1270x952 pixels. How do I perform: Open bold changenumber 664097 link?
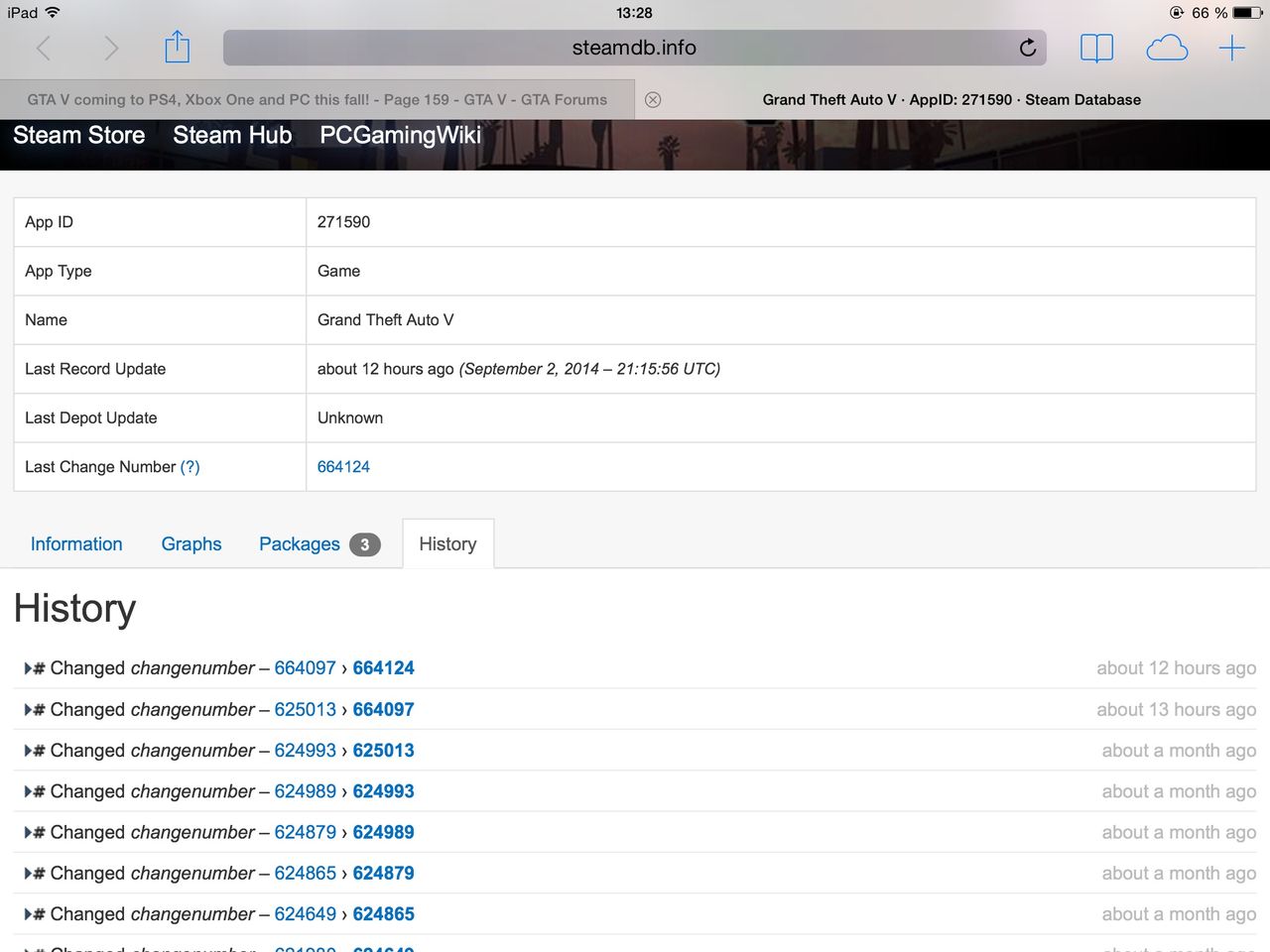coord(383,710)
